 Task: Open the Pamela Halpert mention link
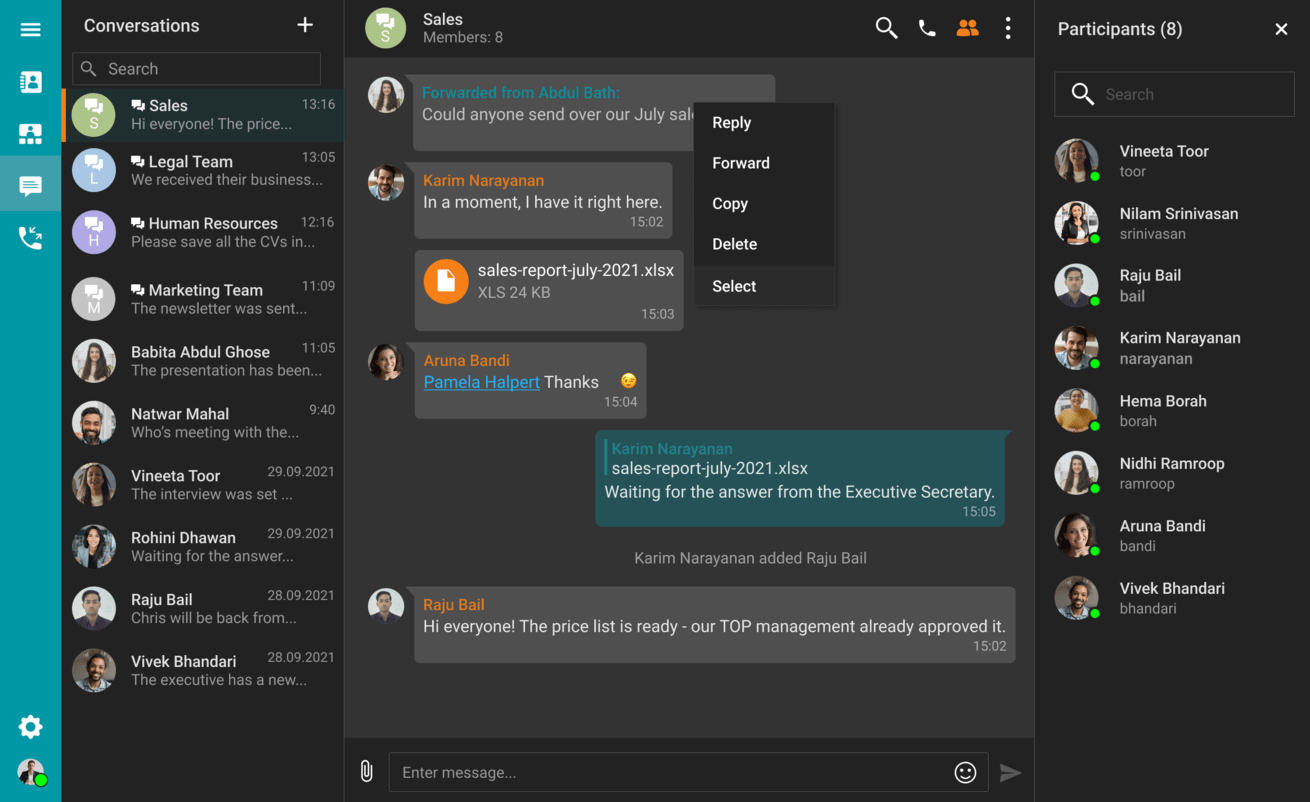(481, 381)
